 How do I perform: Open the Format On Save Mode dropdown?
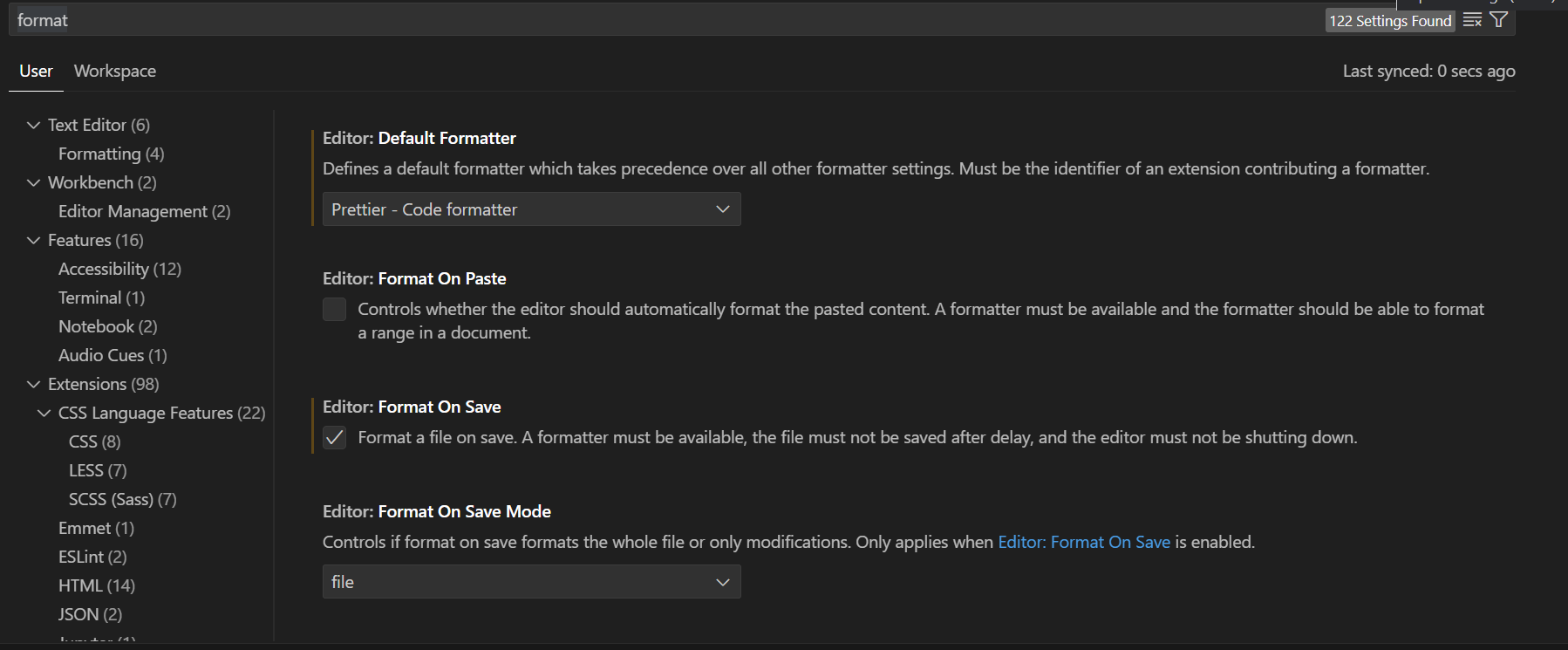click(x=532, y=582)
